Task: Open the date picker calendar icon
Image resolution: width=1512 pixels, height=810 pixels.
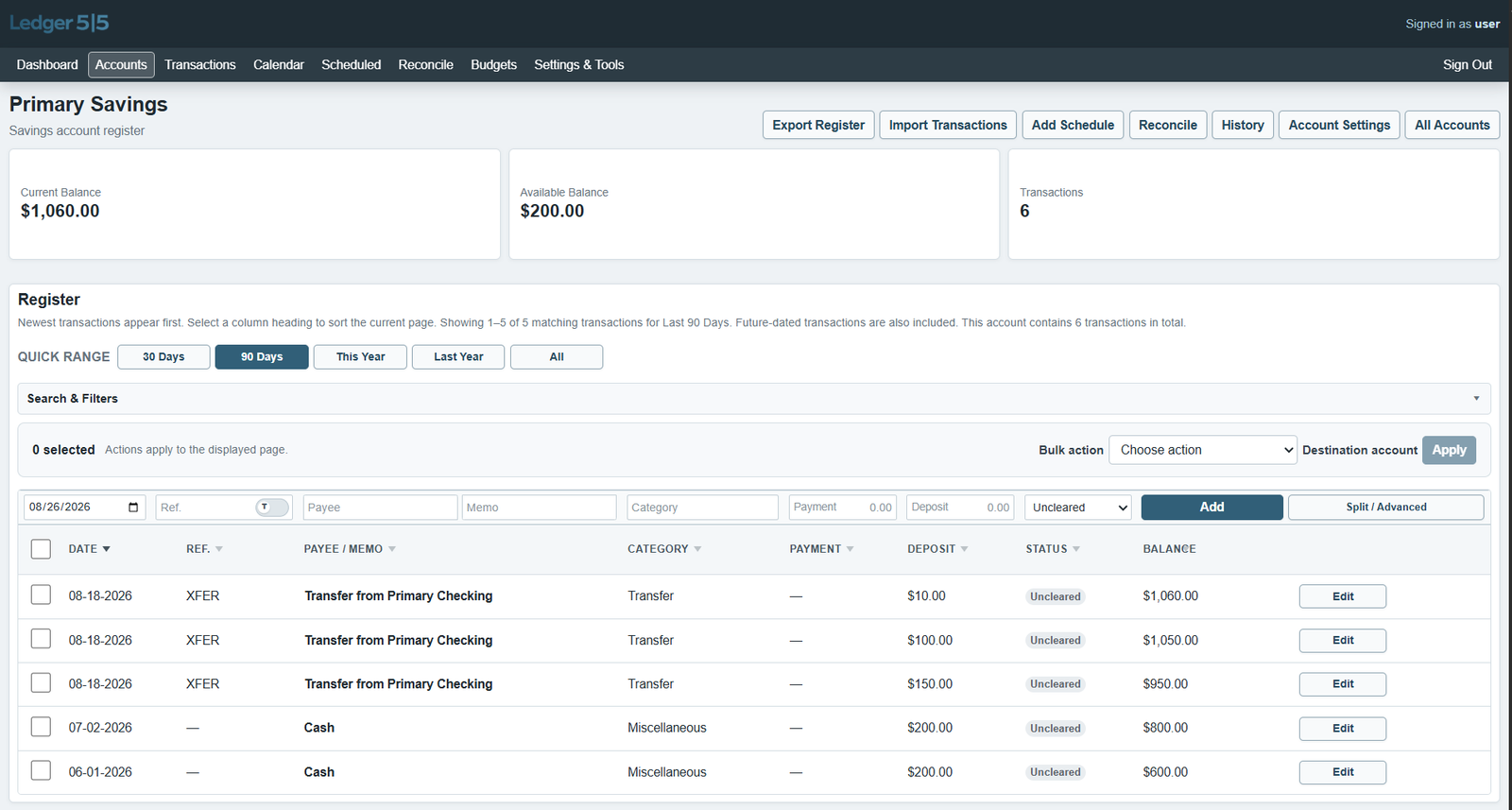Action: pyautogui.click(x=133, y=508)
